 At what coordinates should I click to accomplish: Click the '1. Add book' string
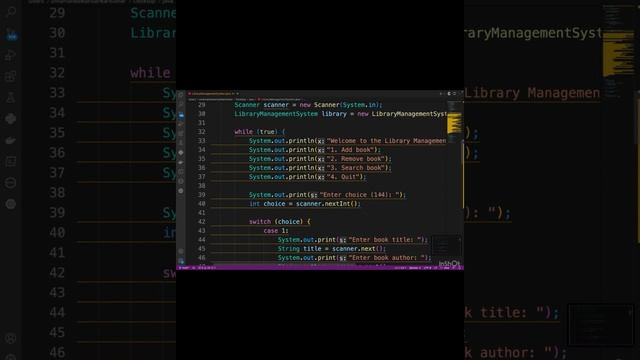click(351, 150)
